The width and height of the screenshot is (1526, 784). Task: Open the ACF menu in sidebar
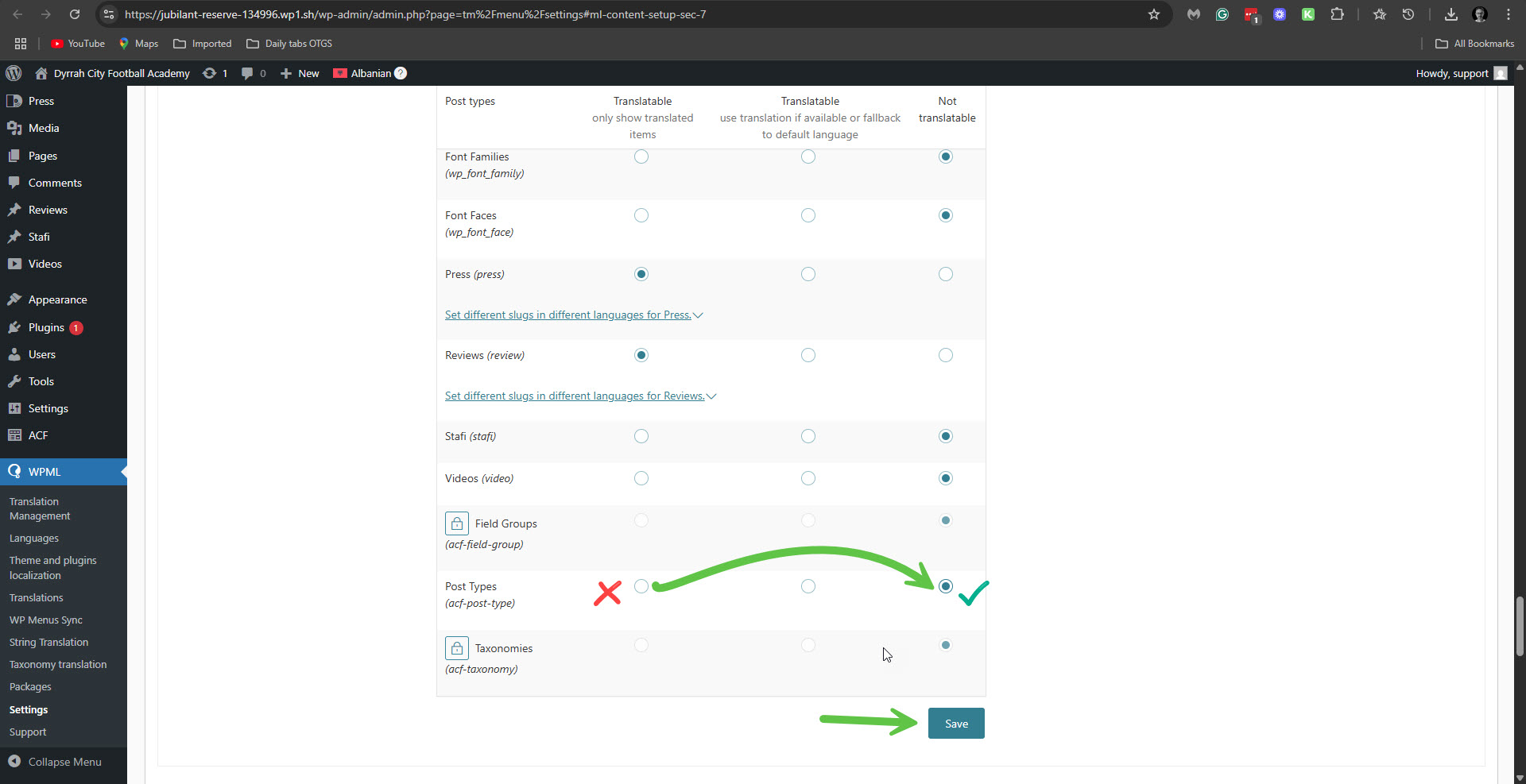(x=64, y=435)
